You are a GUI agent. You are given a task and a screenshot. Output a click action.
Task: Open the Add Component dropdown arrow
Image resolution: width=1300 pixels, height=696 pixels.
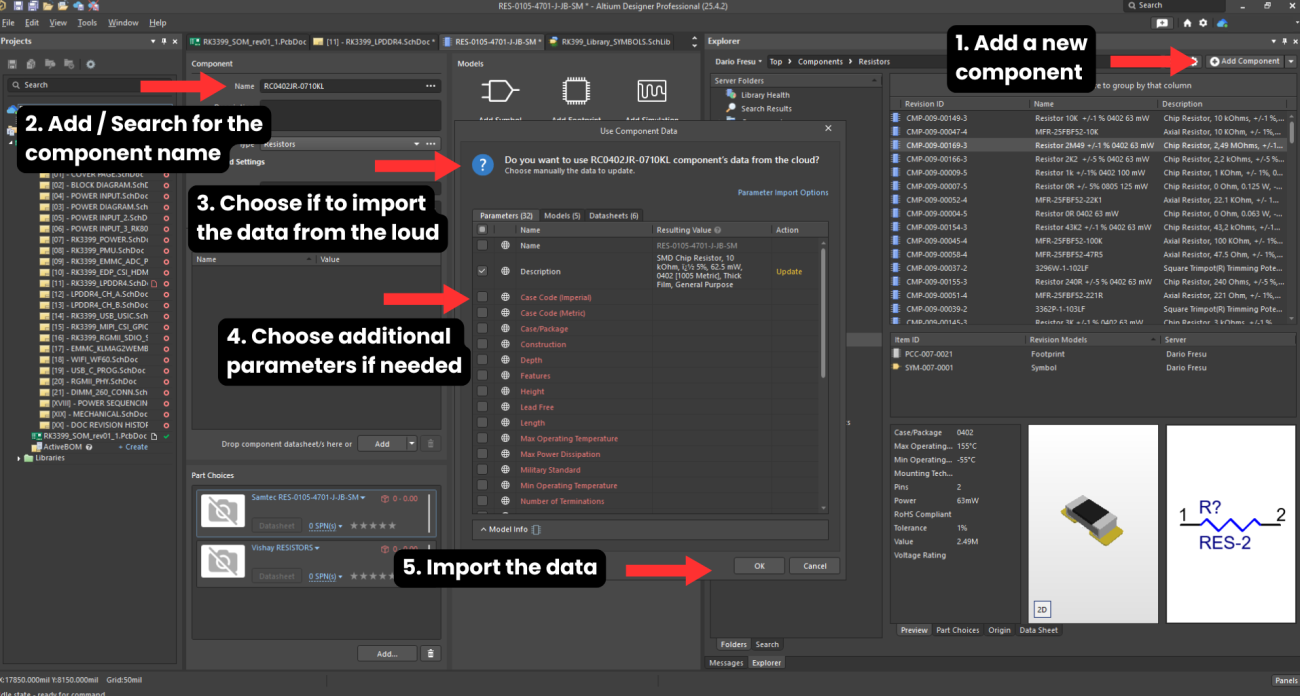(x=1290, y=61)
